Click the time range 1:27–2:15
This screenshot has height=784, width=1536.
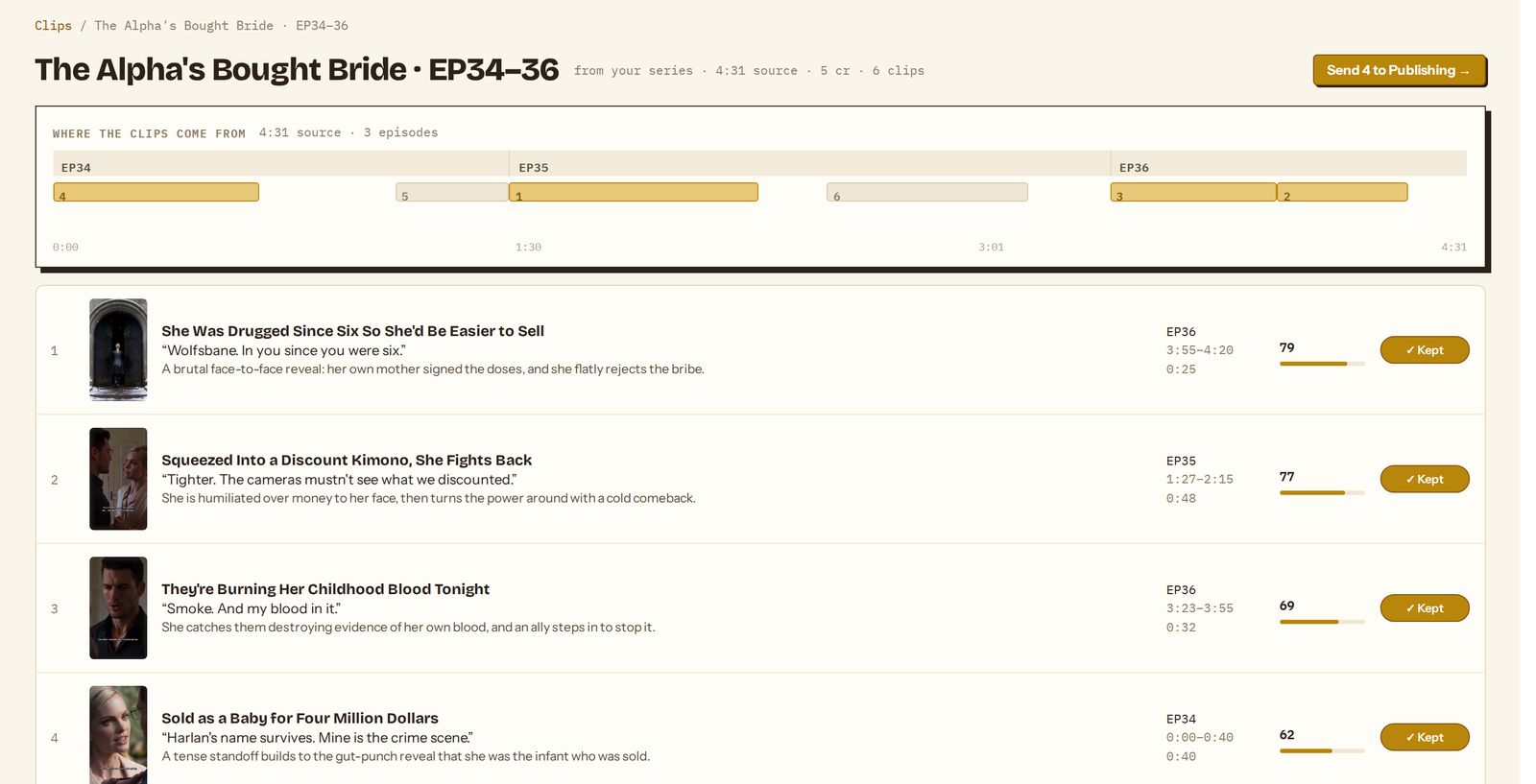[1200, 479]
